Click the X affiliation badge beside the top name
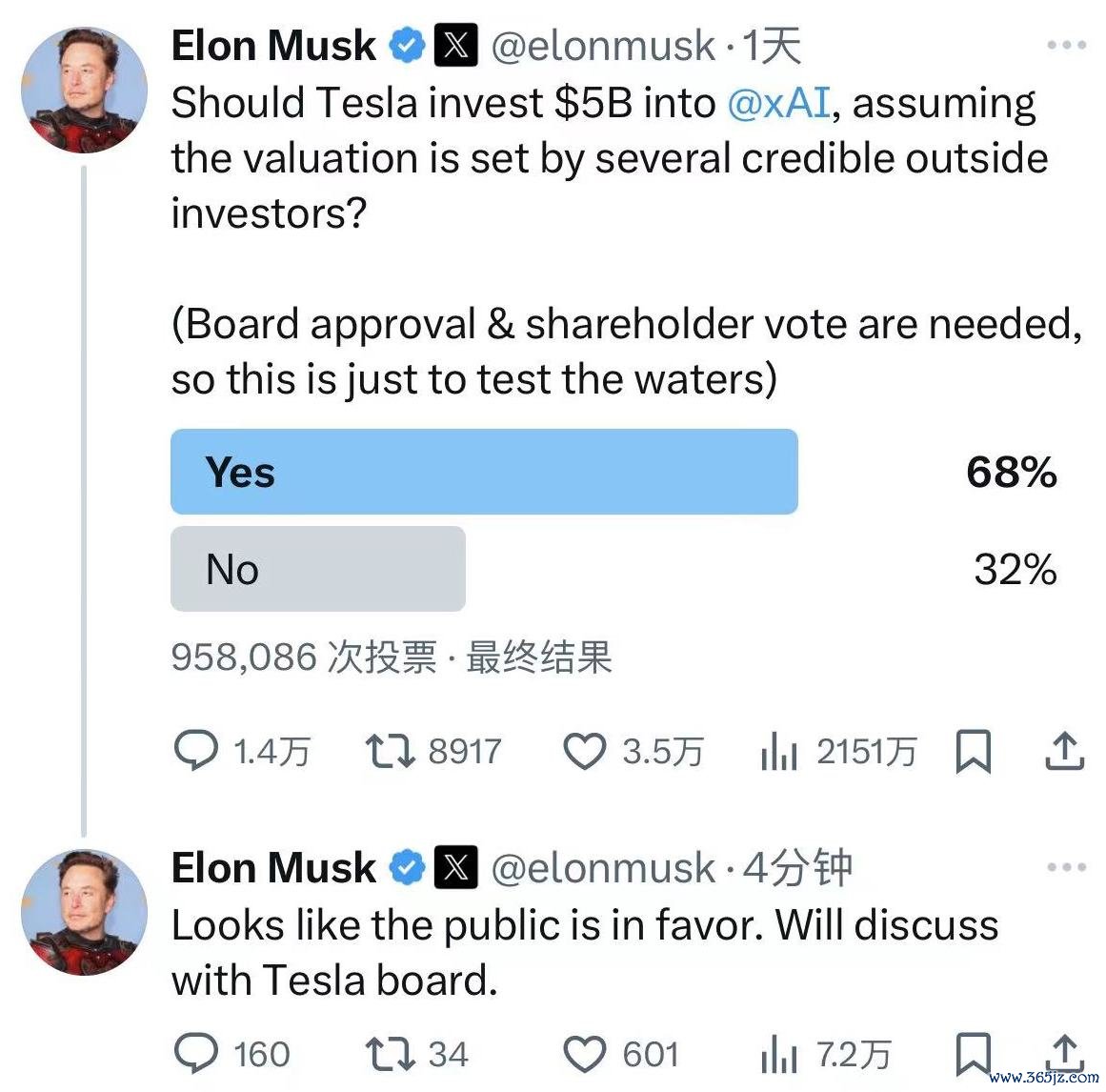 tap(455, 45)
